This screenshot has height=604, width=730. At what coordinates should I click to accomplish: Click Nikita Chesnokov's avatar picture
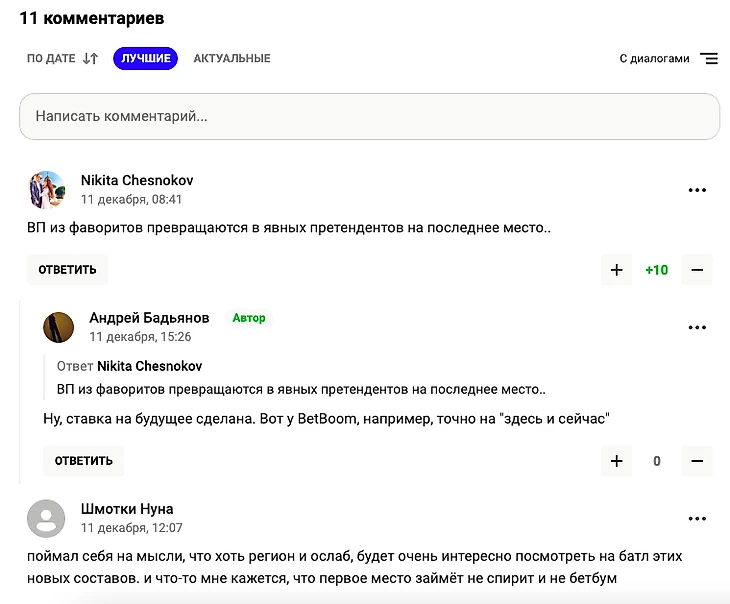46,189
